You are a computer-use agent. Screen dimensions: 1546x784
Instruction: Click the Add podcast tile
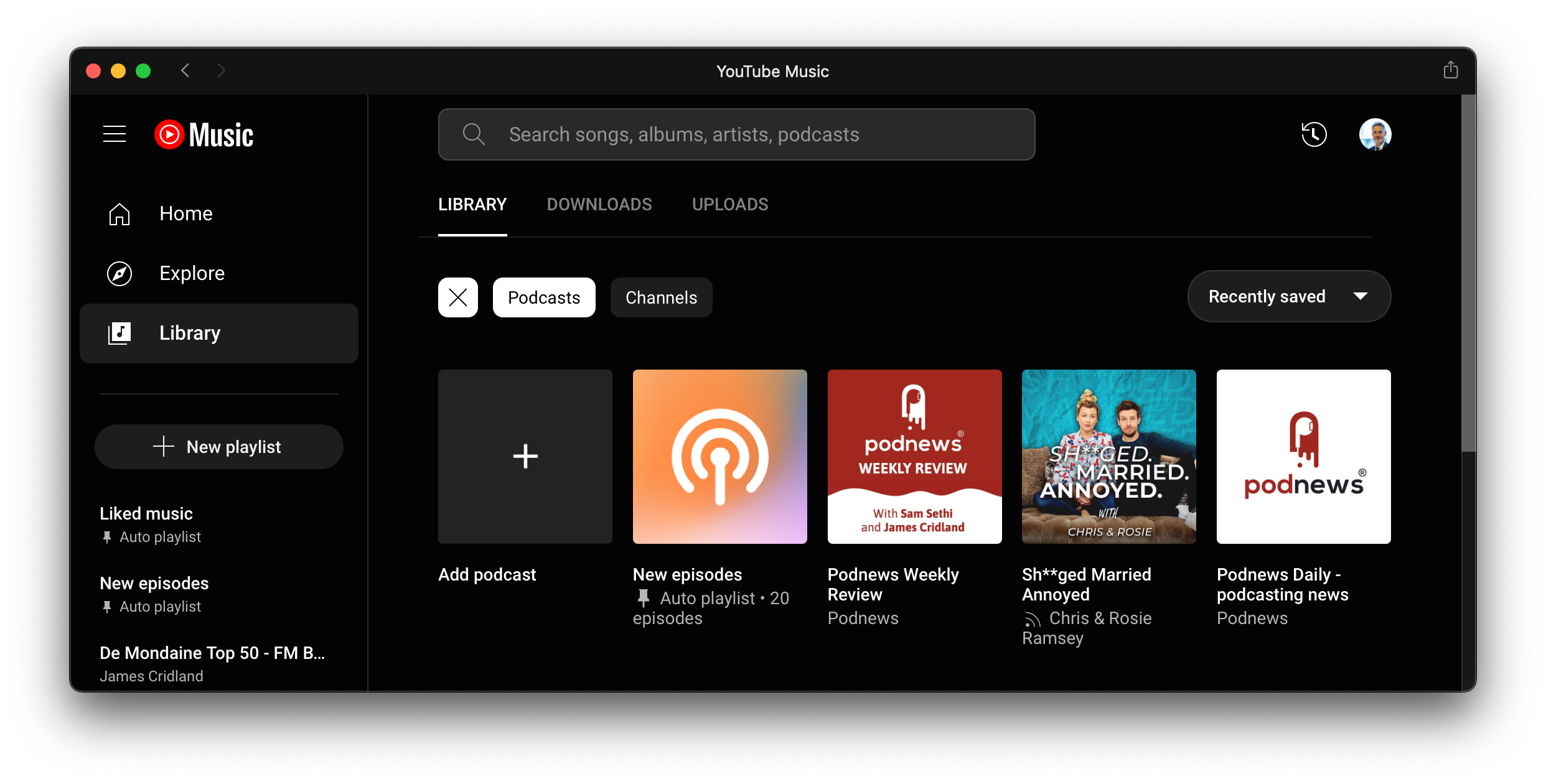tap(525, 457)
